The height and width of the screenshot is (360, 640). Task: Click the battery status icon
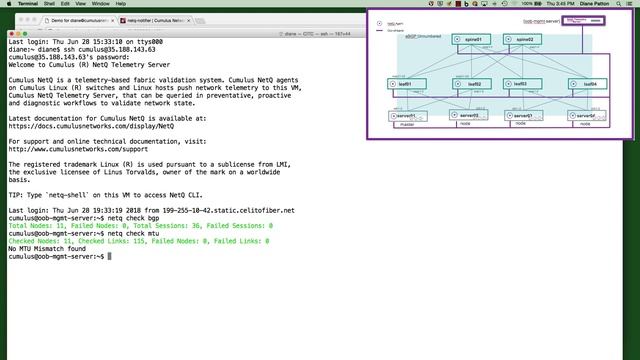click(x=538, y=4)
